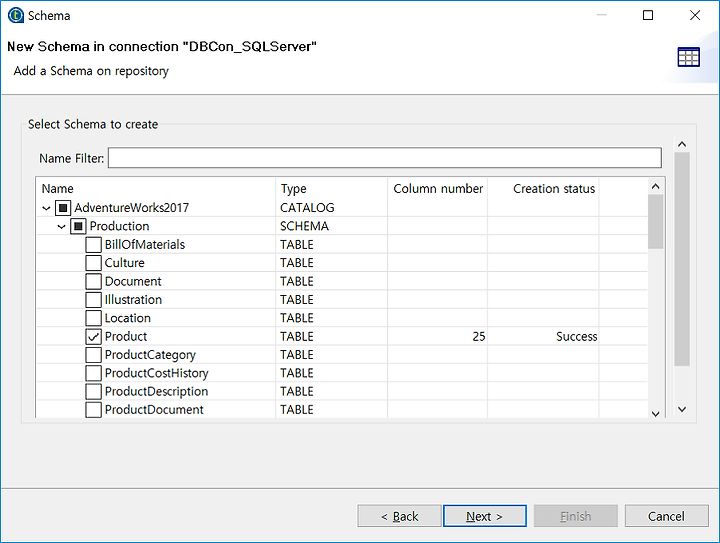The width and height of the screenshot is (720, 543).
Task: Click inner table scrollbar up arrow
Action: point(656,186)
